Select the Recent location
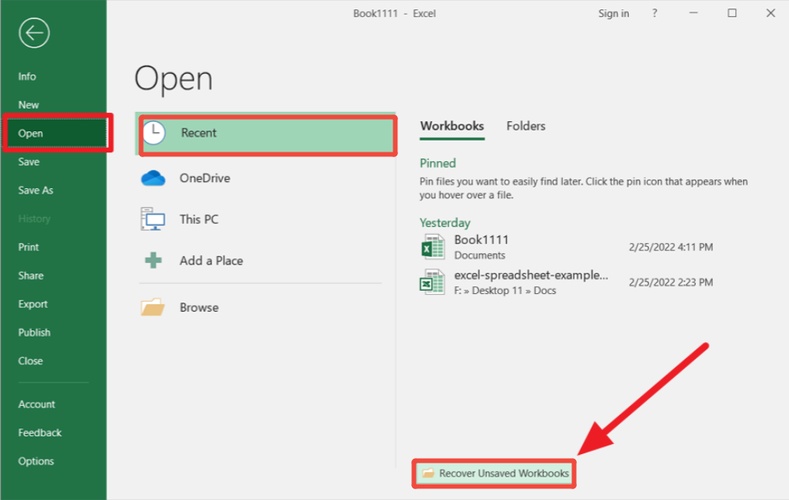Screen dimensions: 789x500 (268, 133)
